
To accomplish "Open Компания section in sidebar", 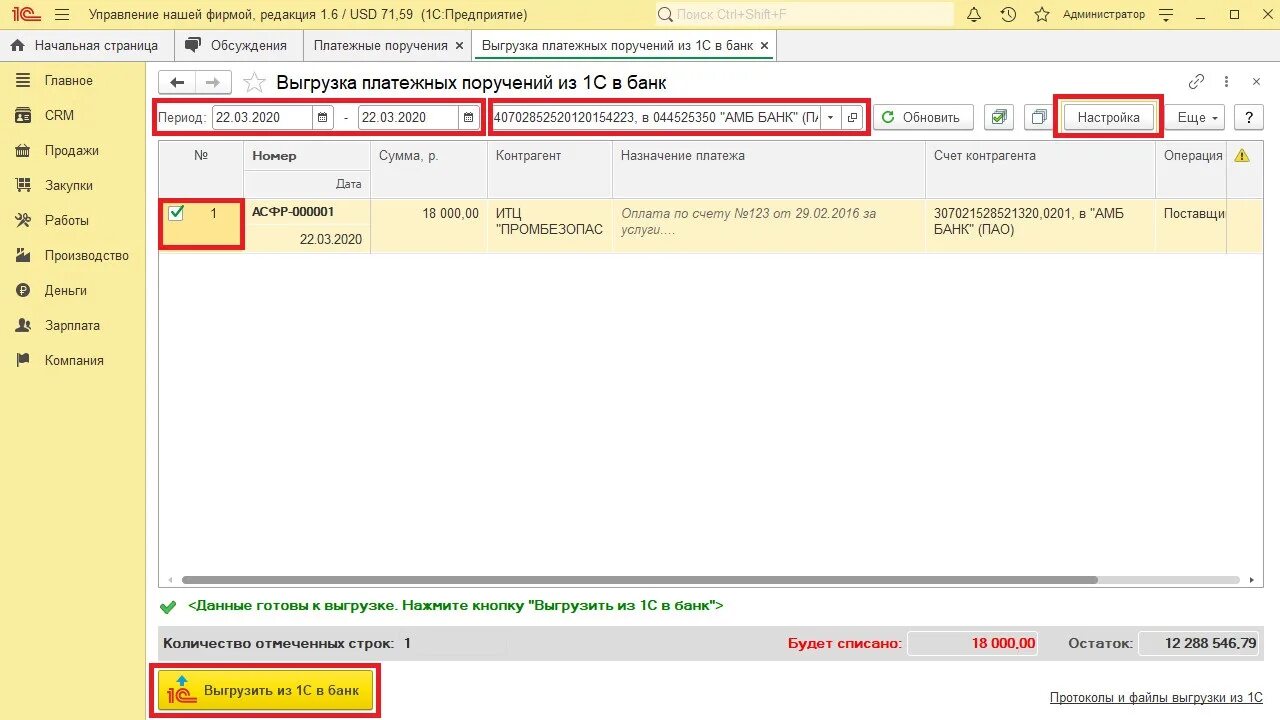I will [74, 360].
